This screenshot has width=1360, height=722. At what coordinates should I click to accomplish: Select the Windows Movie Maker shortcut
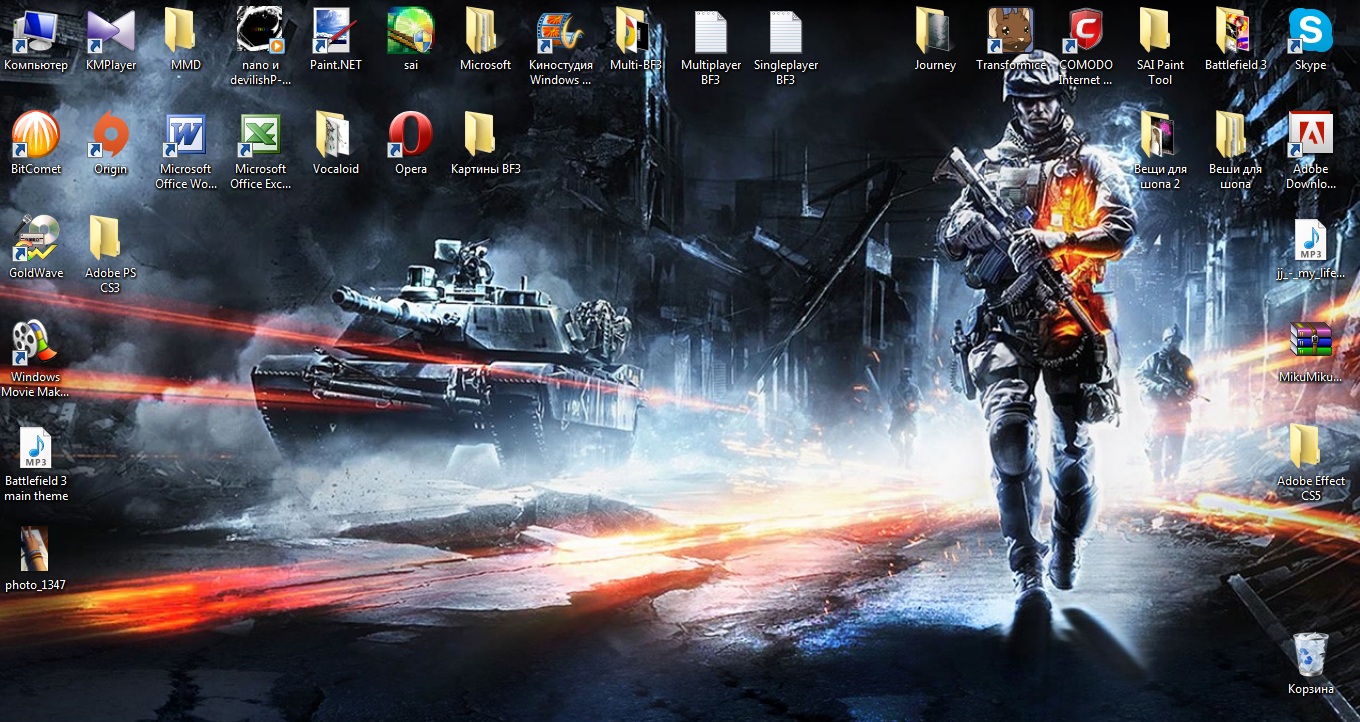coord(36,343)
